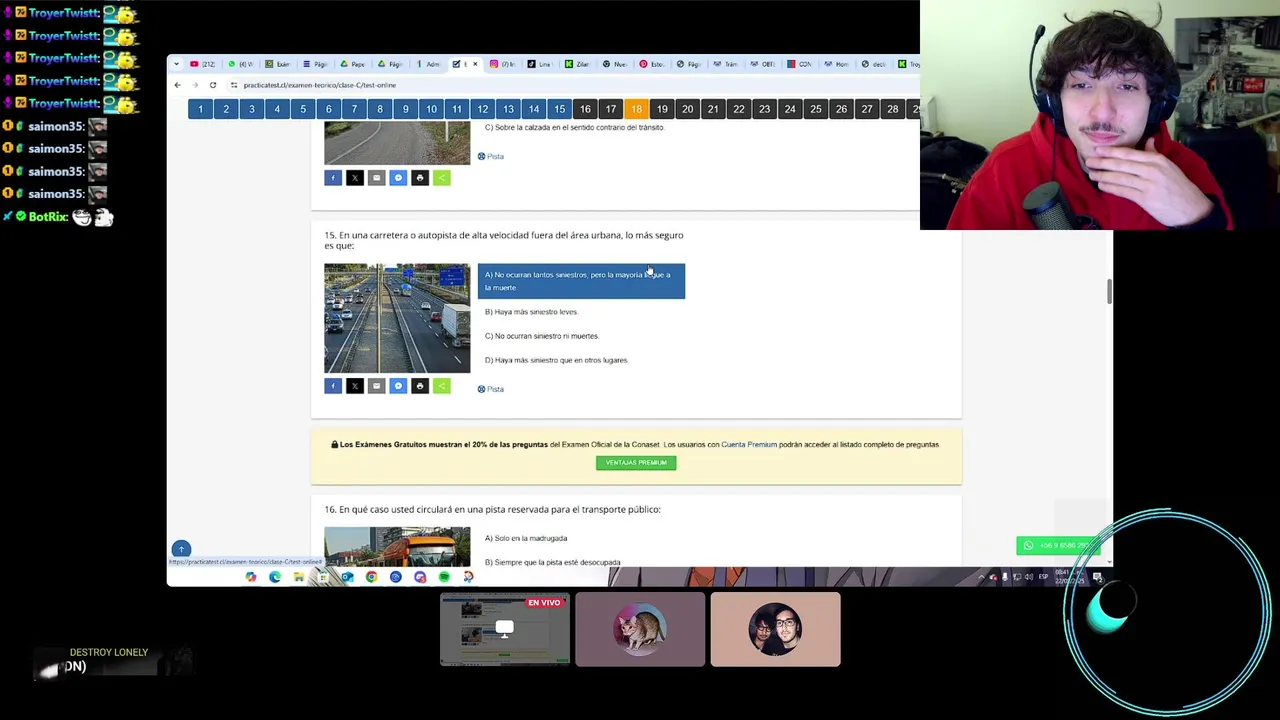Open Outlook from the taskbar
Image resolution: width=1280 pixels, height=720 pixels.
click(347, 577)
